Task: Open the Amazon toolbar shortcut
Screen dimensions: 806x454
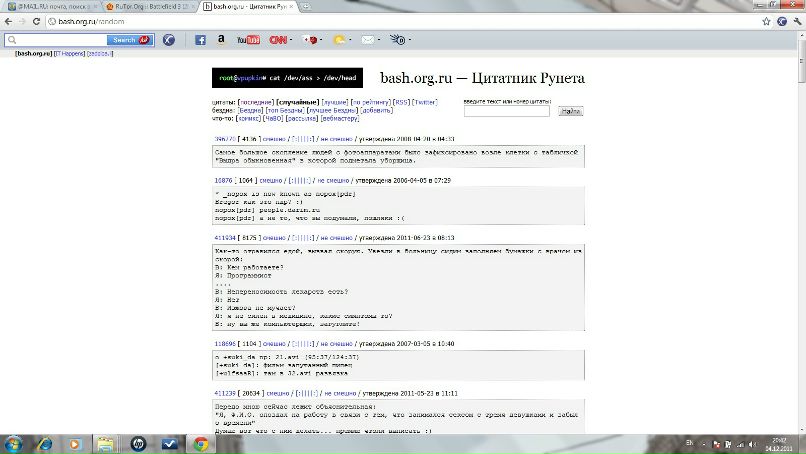Action: 221,40
